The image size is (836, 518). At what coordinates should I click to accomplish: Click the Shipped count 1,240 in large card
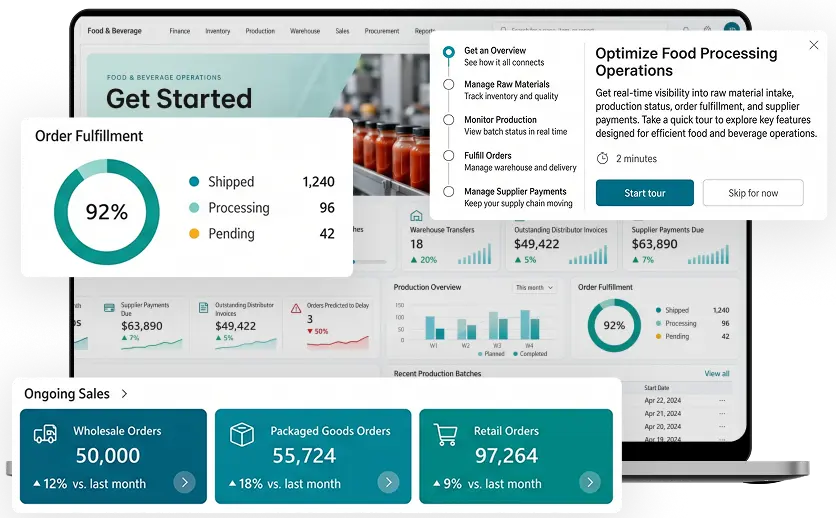(318, 182)
